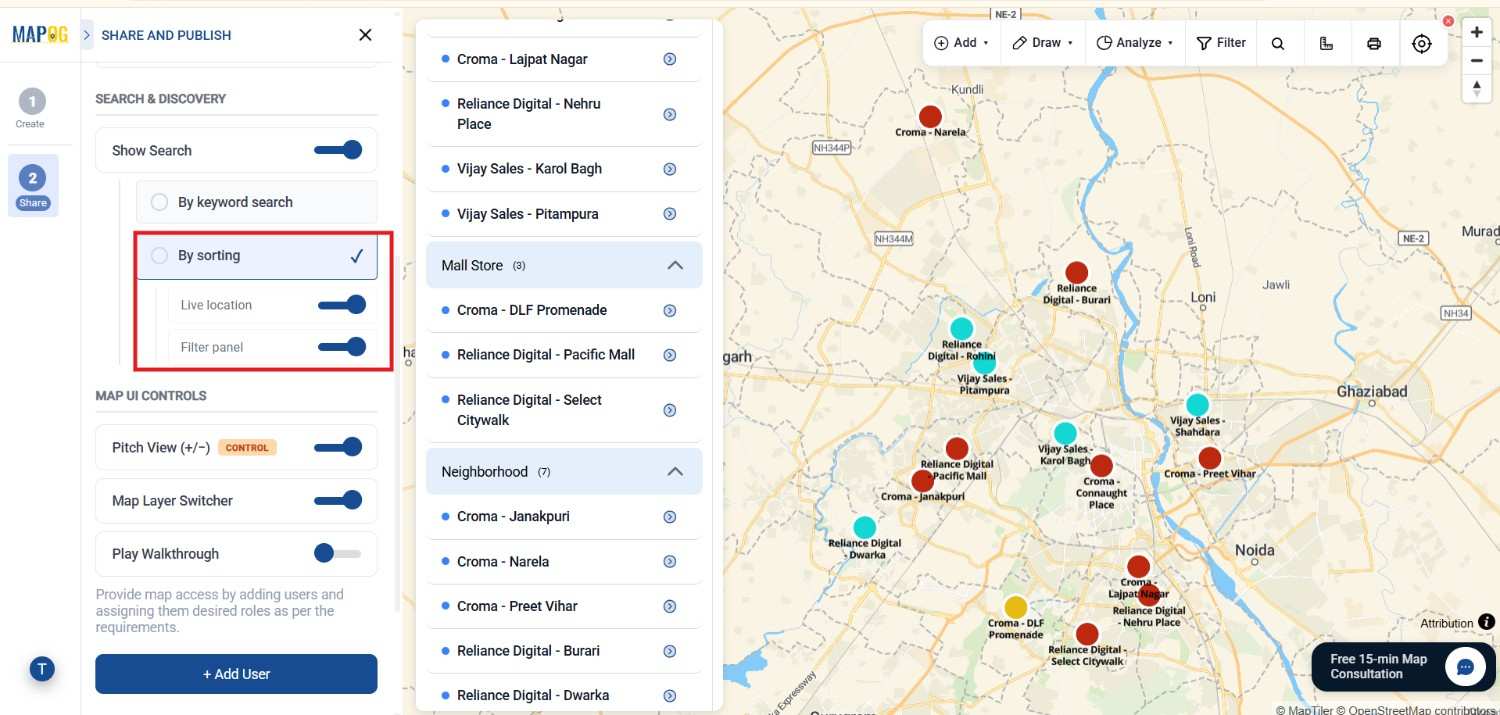This screenshot has height=715, width=1500.
Task: Click Croma - Preet Vihar red marker
Action: 1210,458
